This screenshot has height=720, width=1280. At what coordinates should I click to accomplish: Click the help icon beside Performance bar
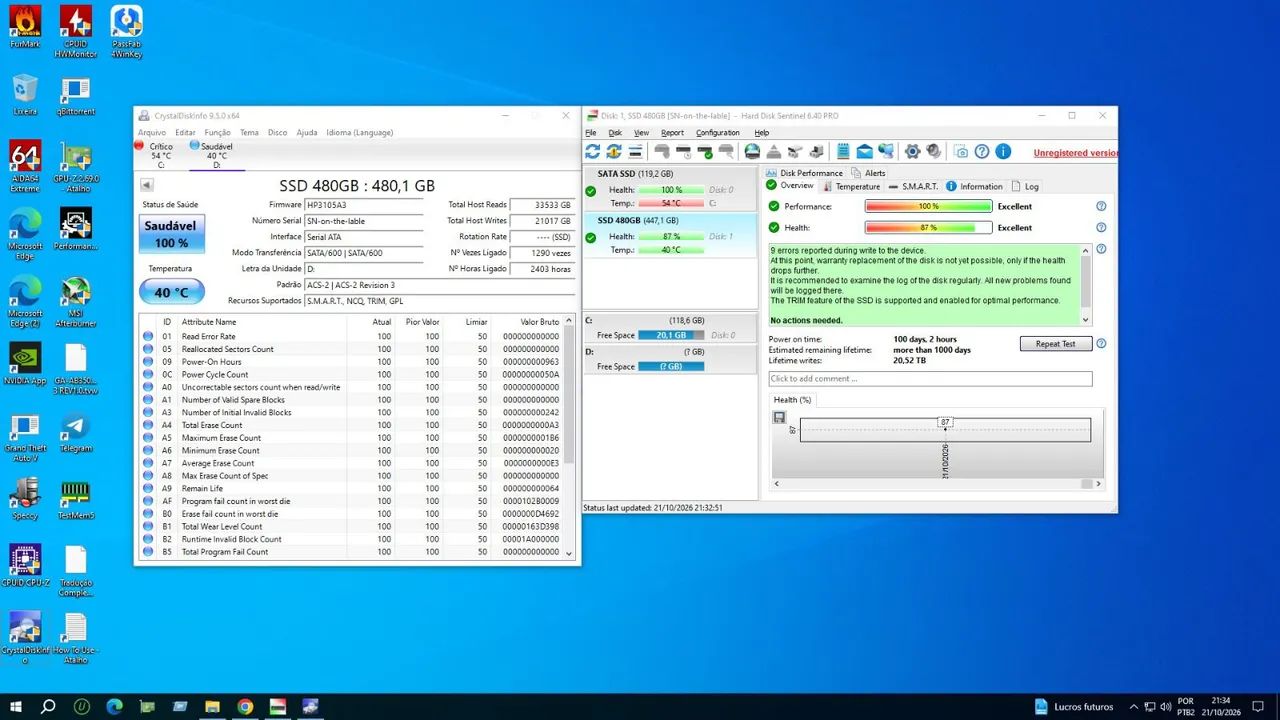click(x=1101, y=206)
